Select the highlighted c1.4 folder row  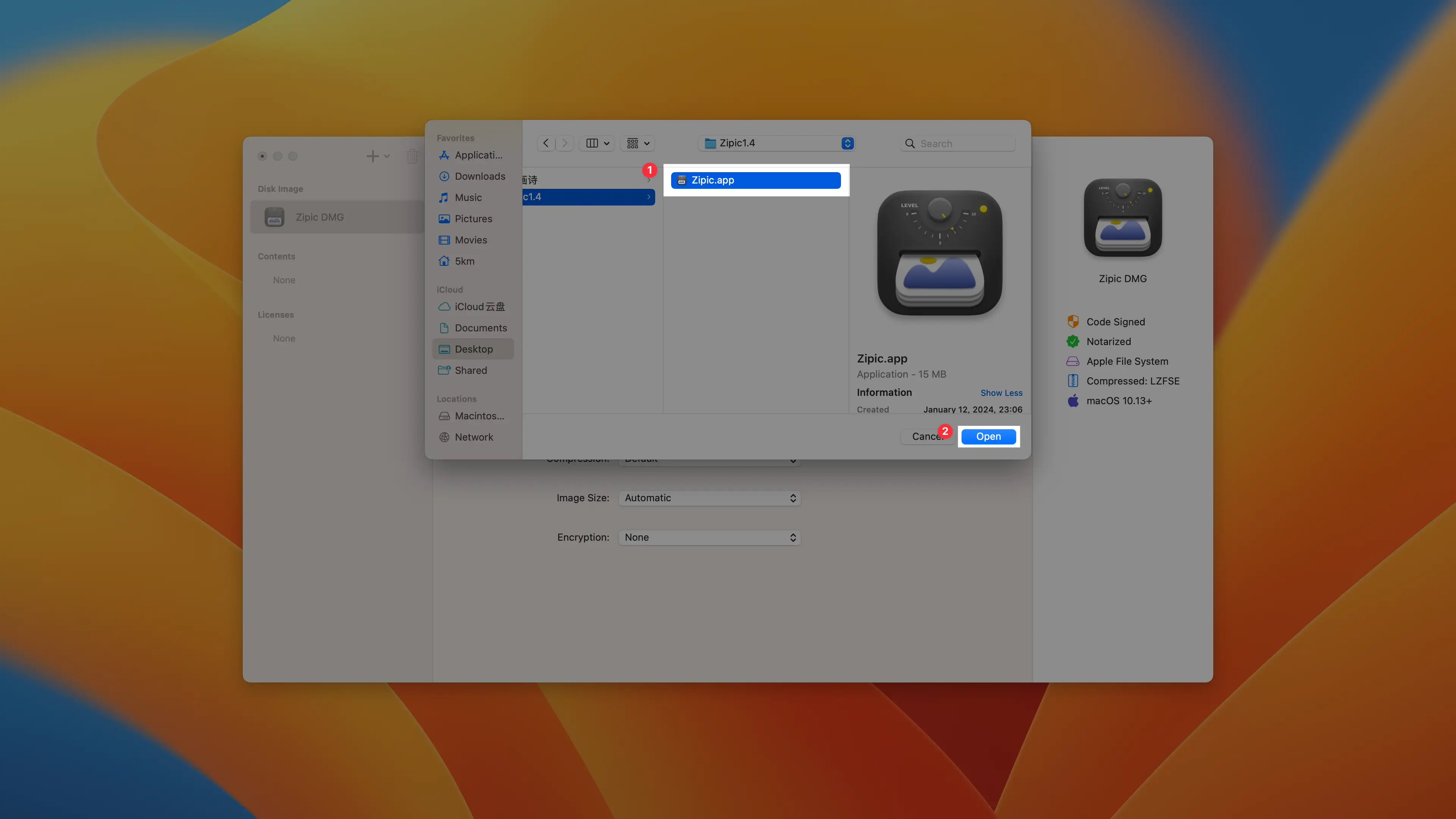point(588,197)
